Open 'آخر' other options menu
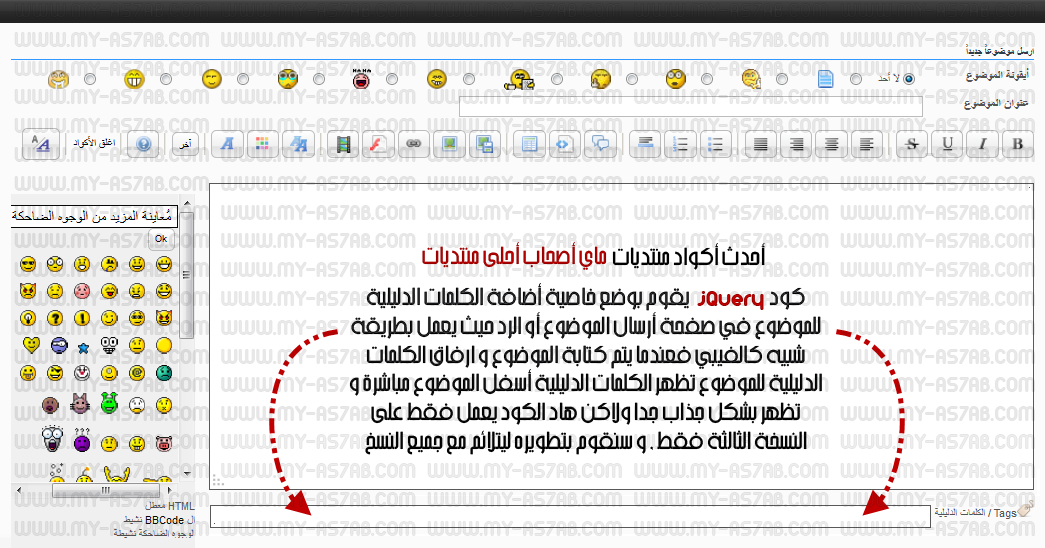The height and width of the screenshot is (548, 1045). (x=185, y=144)
